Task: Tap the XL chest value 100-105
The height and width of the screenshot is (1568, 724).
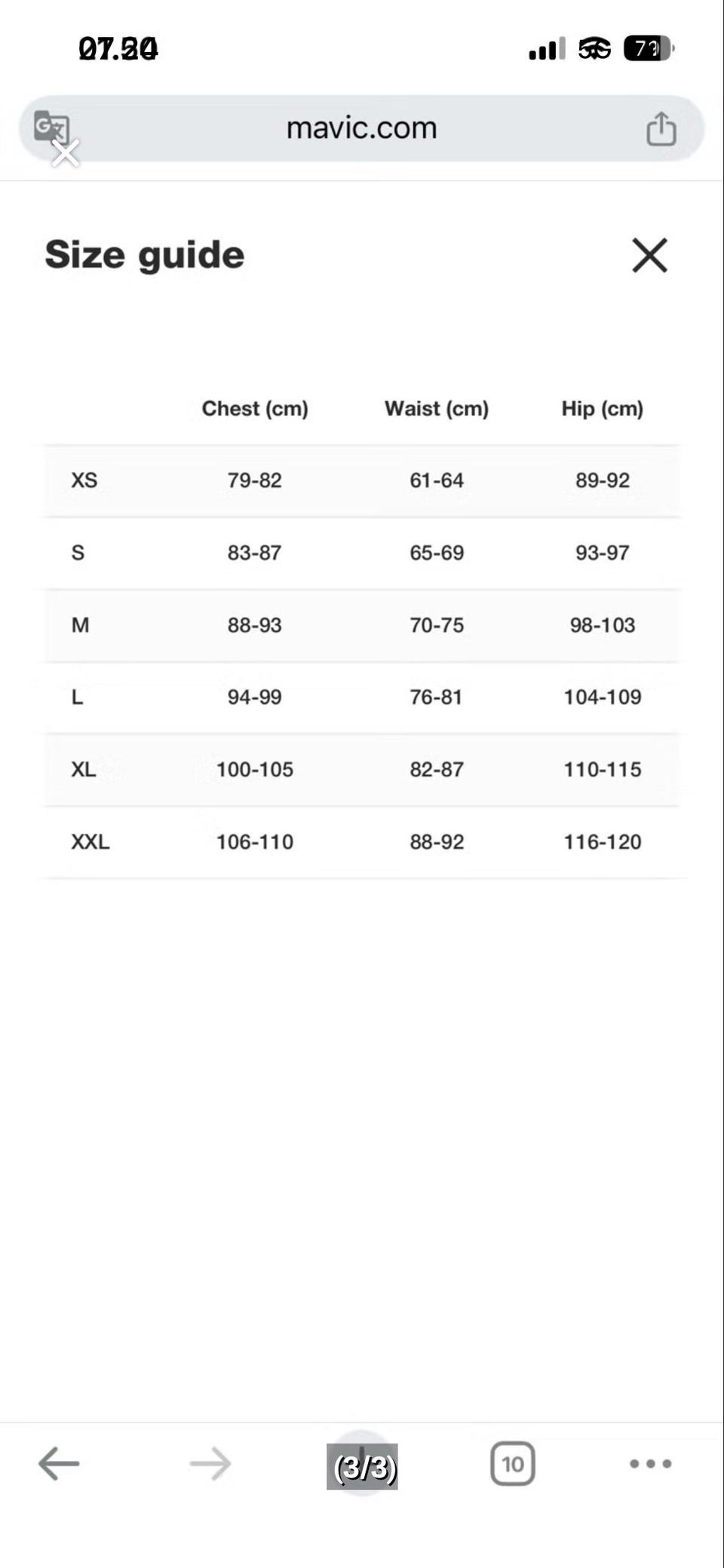Action: [x=255, y=769]
